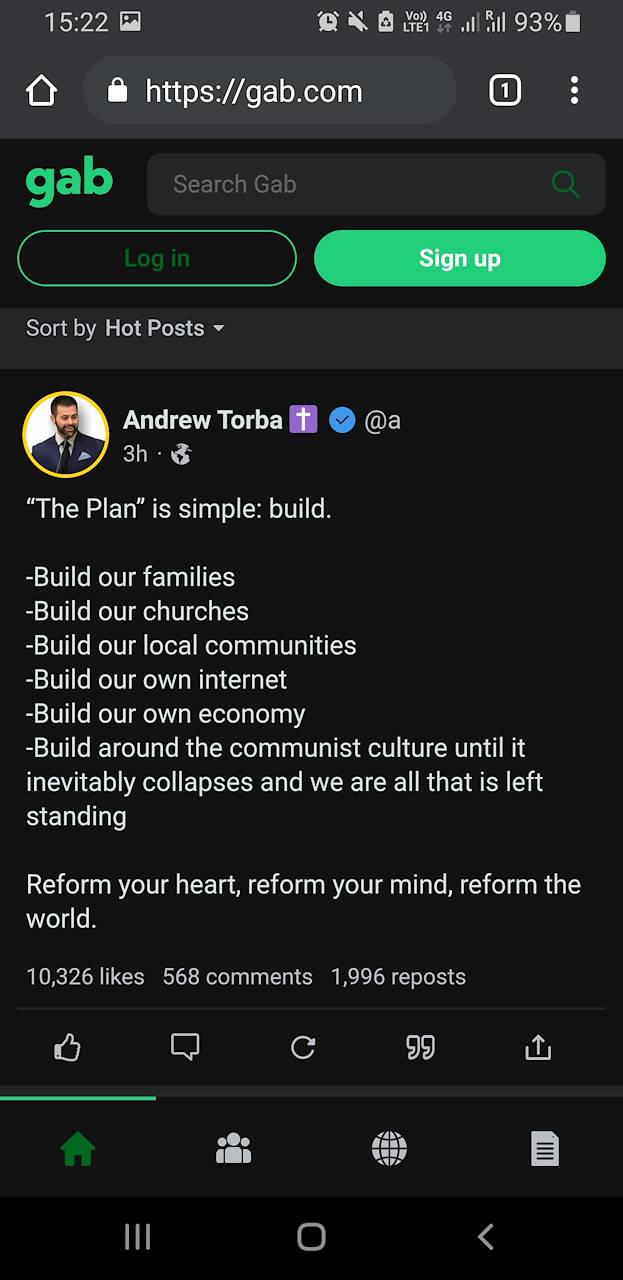Tap the browser home icon

coord(42,91)
